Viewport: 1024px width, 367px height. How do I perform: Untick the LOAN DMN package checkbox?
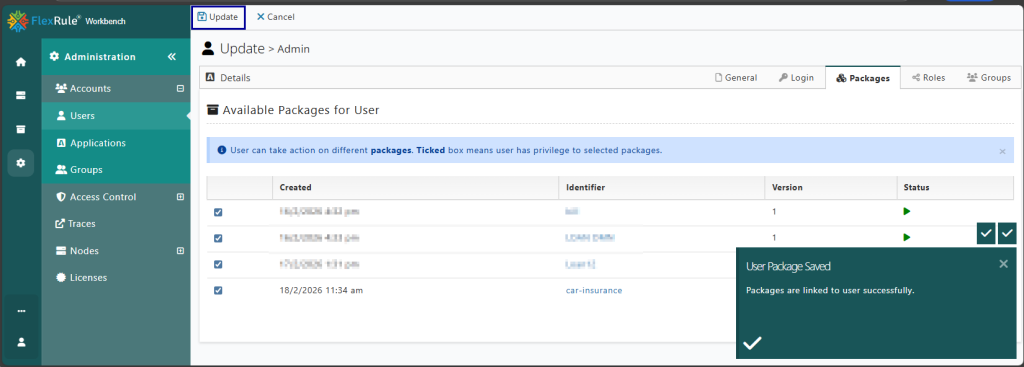point(218,238)
